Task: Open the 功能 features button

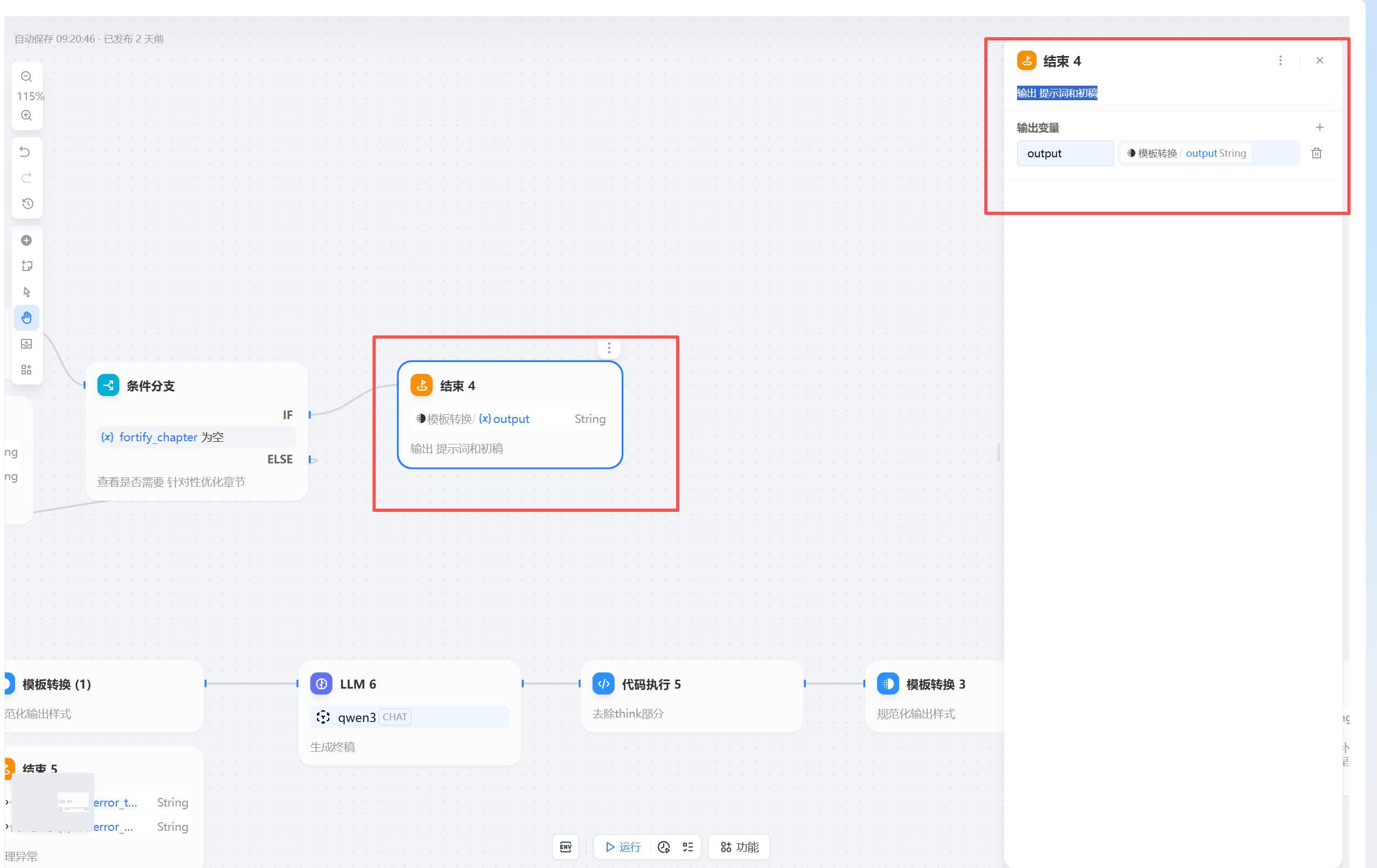Action: point(739,847)
